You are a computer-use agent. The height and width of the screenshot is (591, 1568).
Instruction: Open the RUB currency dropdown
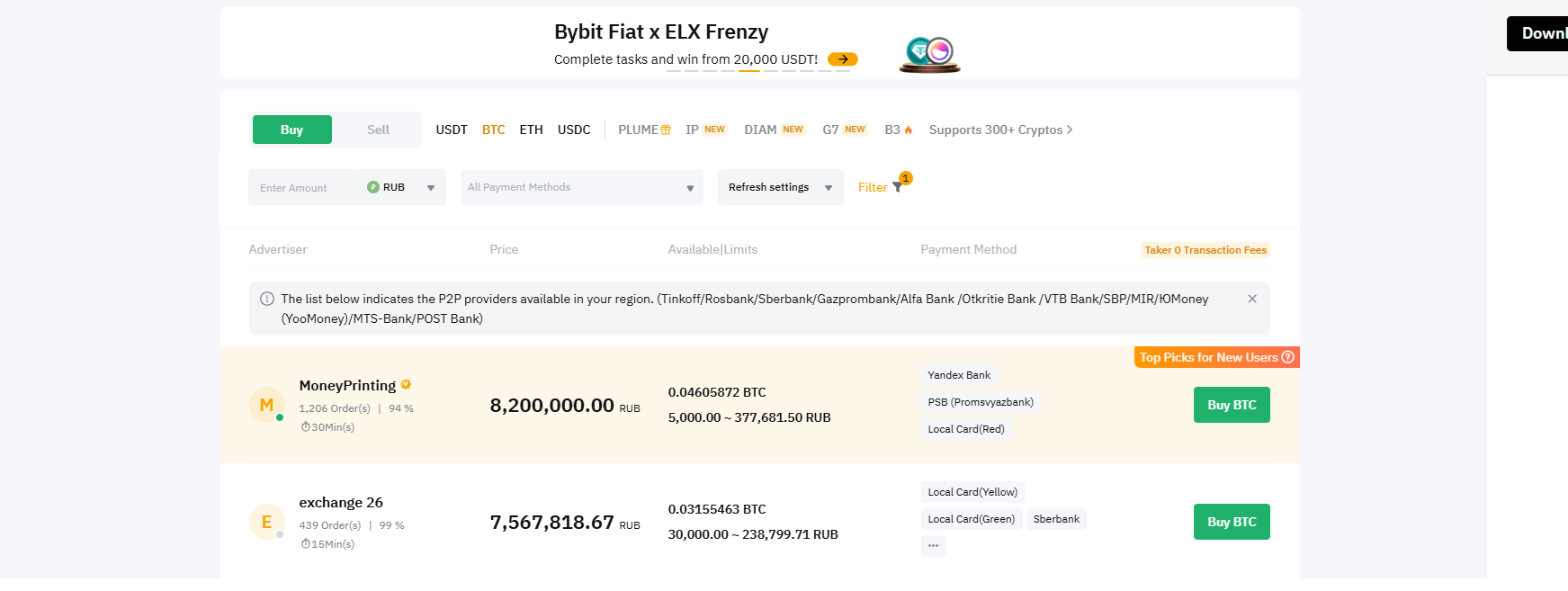click(x=401, y=187)
